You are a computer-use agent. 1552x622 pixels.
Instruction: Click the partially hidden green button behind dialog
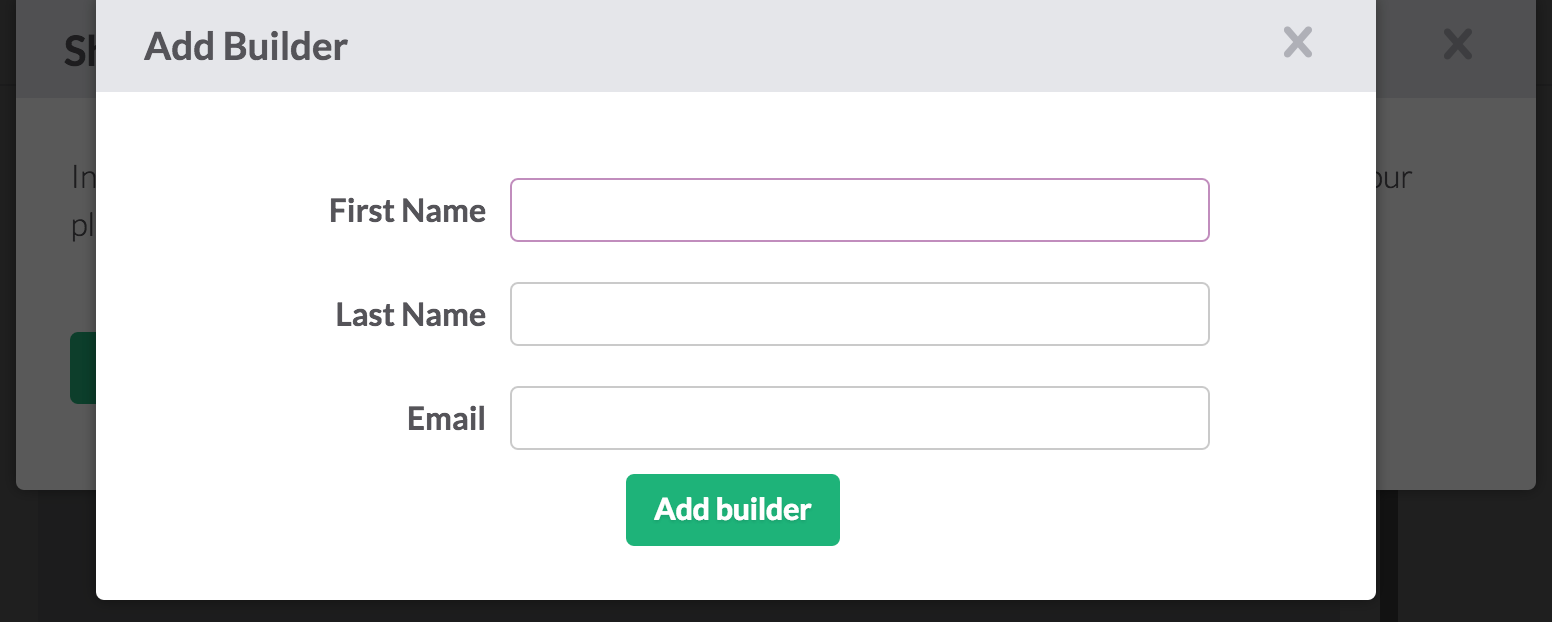82,368
